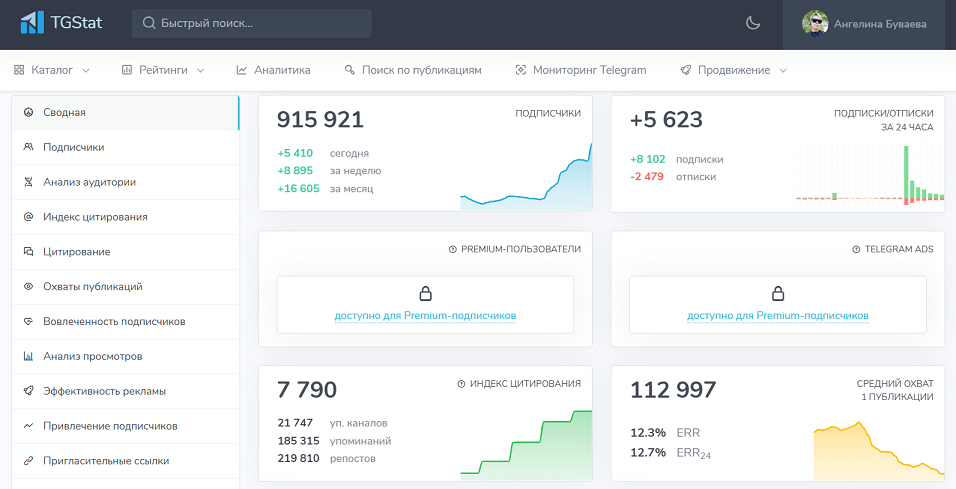The image size is (956, 489).
Task: Click the subscribers growth chart
Action: [525, 180]
